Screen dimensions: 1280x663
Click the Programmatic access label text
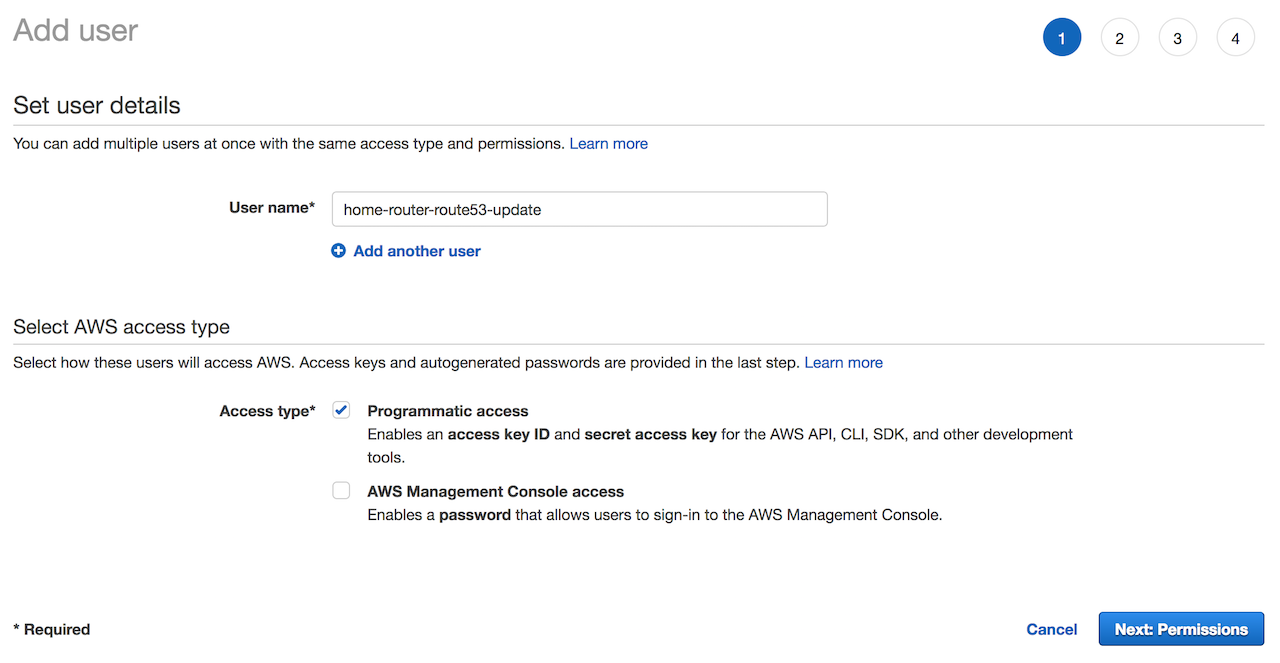448,411
